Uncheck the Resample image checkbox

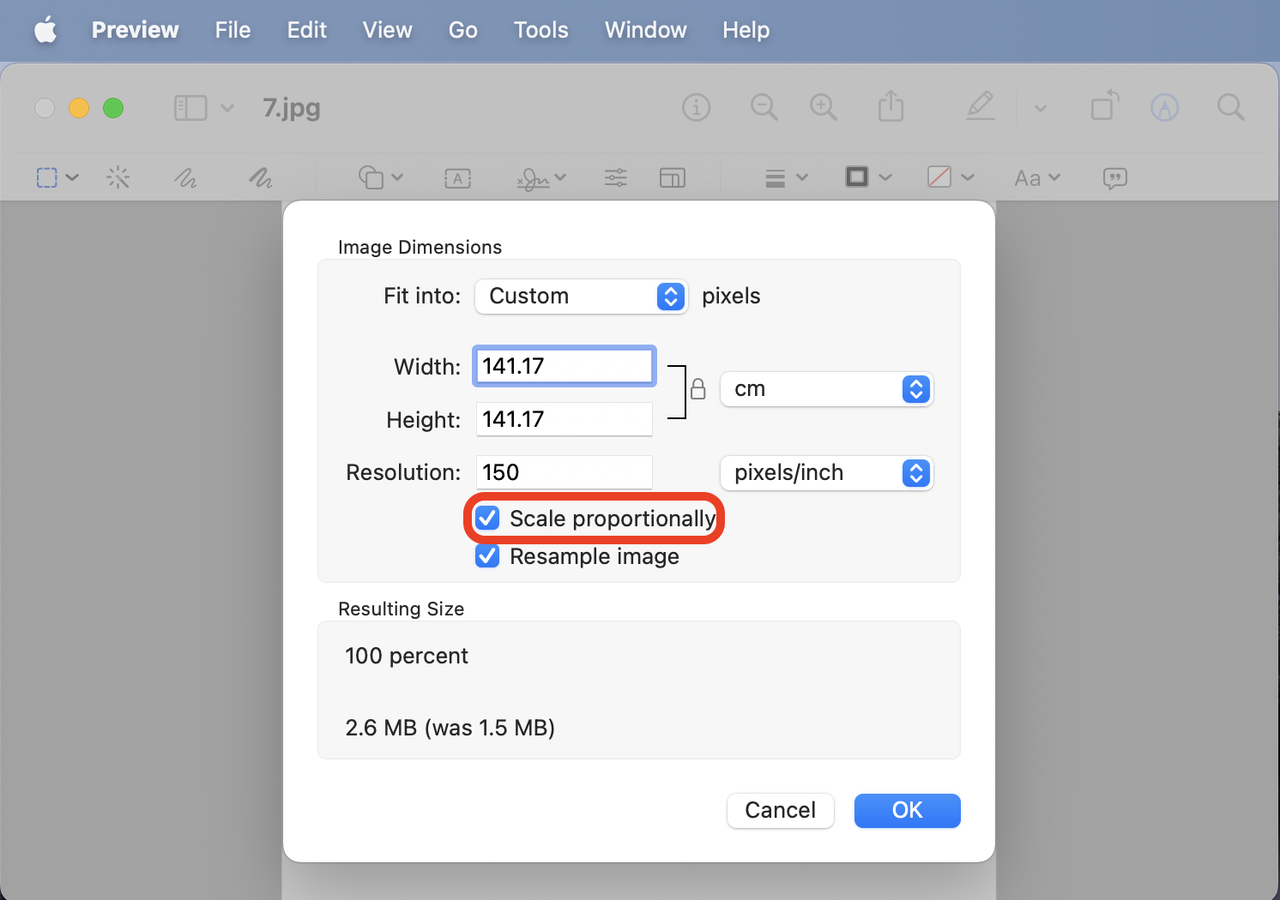(487, 556)
